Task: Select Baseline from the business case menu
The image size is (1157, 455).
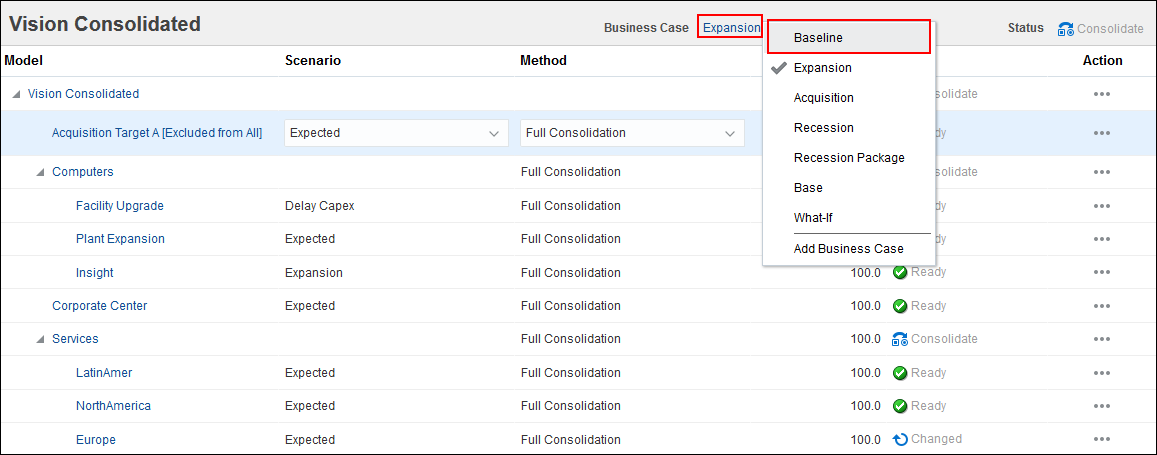Action: [x=818, y=38]
